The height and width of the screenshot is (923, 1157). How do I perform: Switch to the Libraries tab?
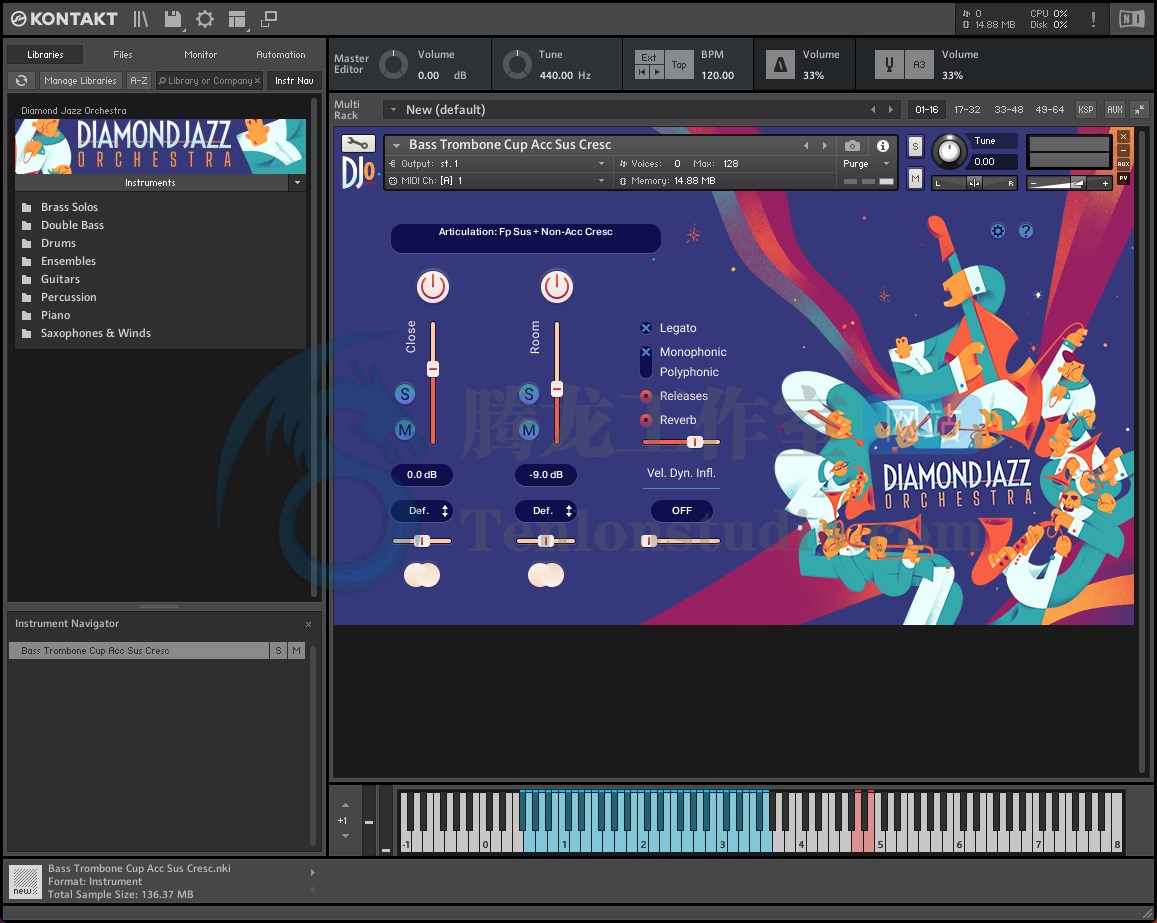pos(45,55)
